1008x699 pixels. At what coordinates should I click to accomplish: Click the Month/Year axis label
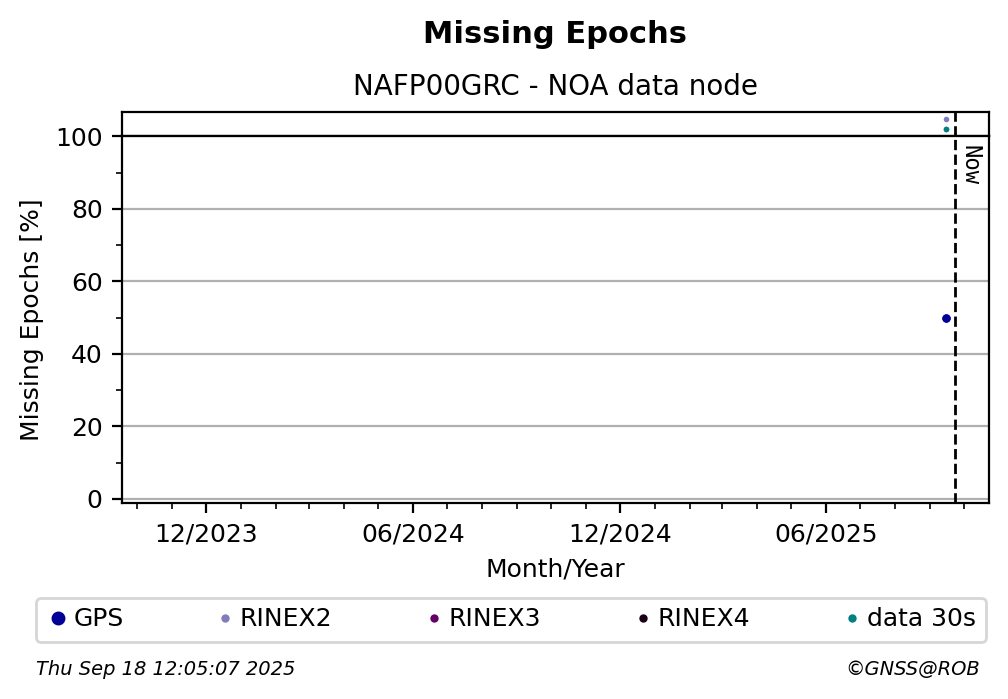click(x=555, y=568)
